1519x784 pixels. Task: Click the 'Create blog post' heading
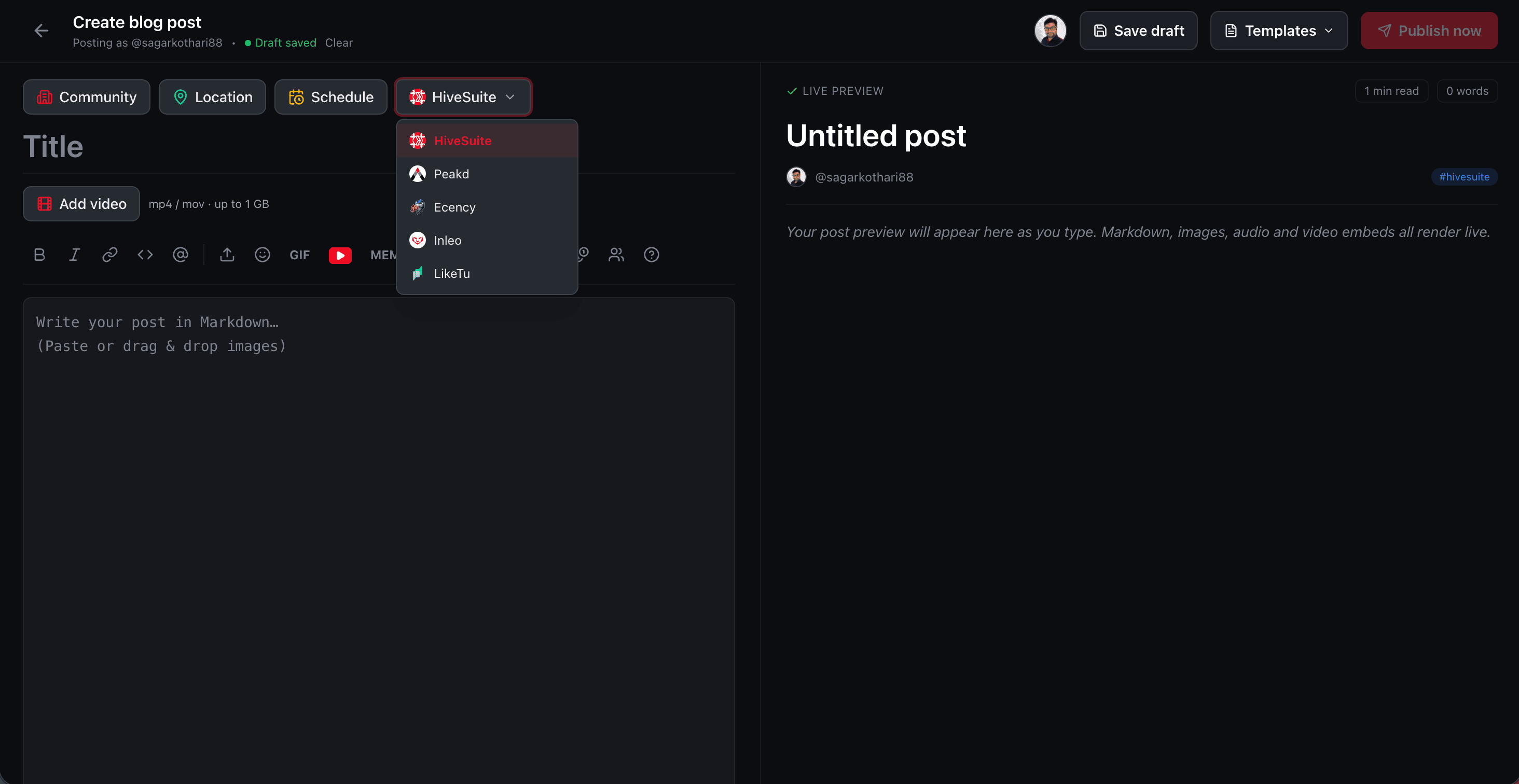(137, 22)
